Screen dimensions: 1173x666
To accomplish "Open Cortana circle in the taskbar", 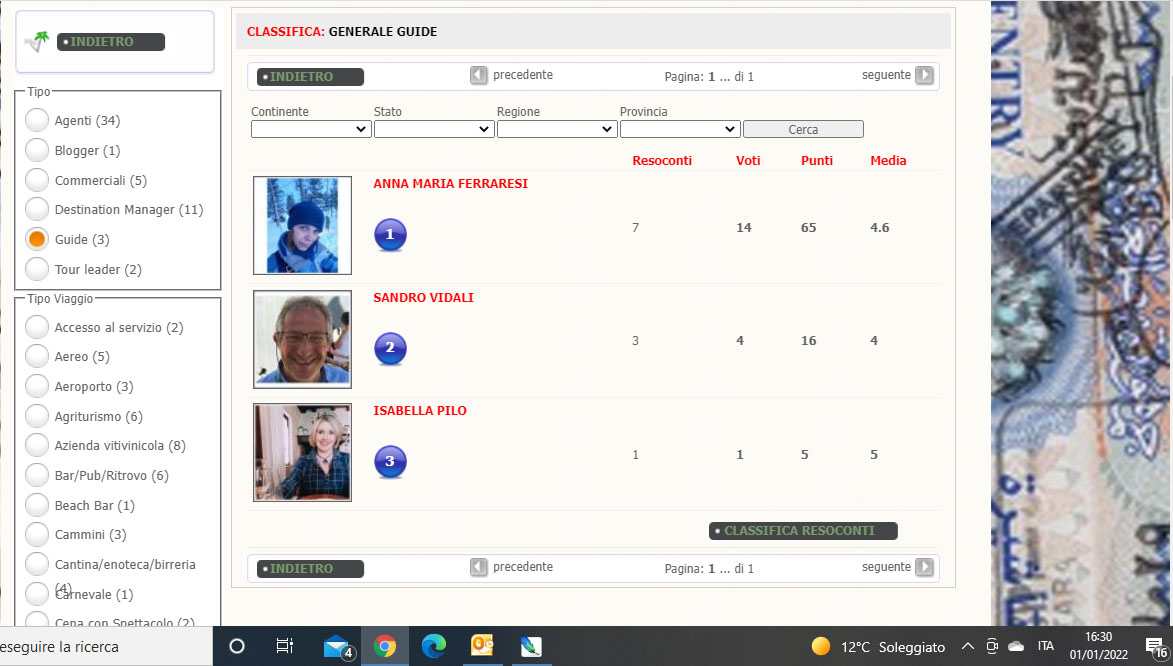I will tap(236, 646).
